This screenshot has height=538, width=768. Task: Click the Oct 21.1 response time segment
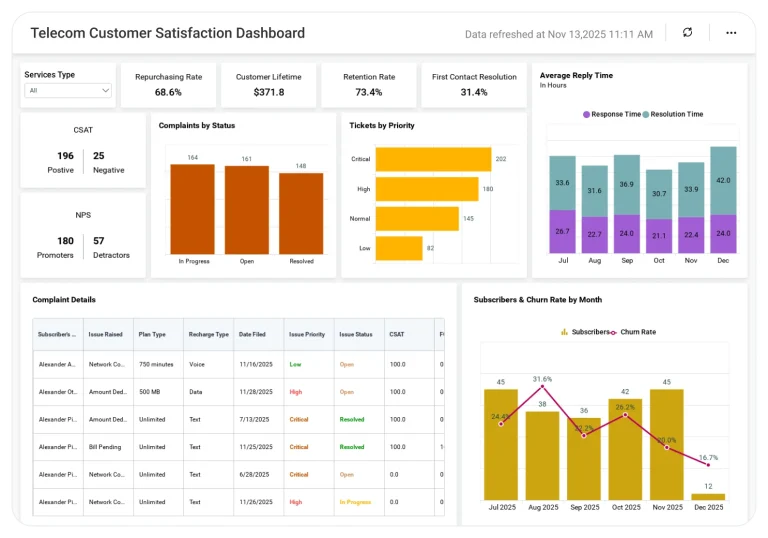point(659,236)
